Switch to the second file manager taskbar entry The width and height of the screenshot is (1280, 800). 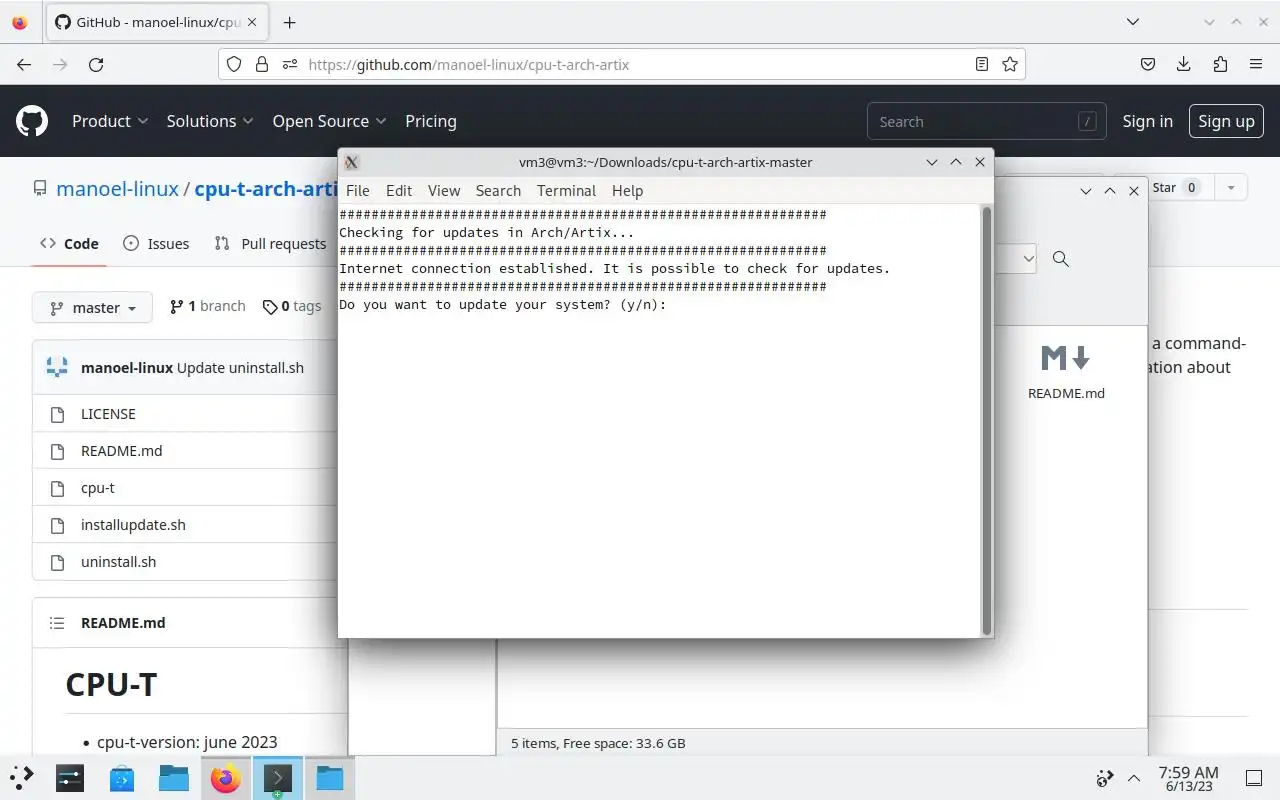click(330, 777)
